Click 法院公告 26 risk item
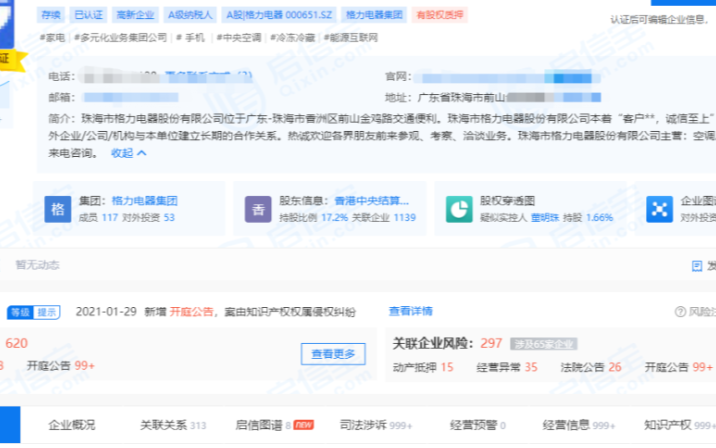 point(591,367)
